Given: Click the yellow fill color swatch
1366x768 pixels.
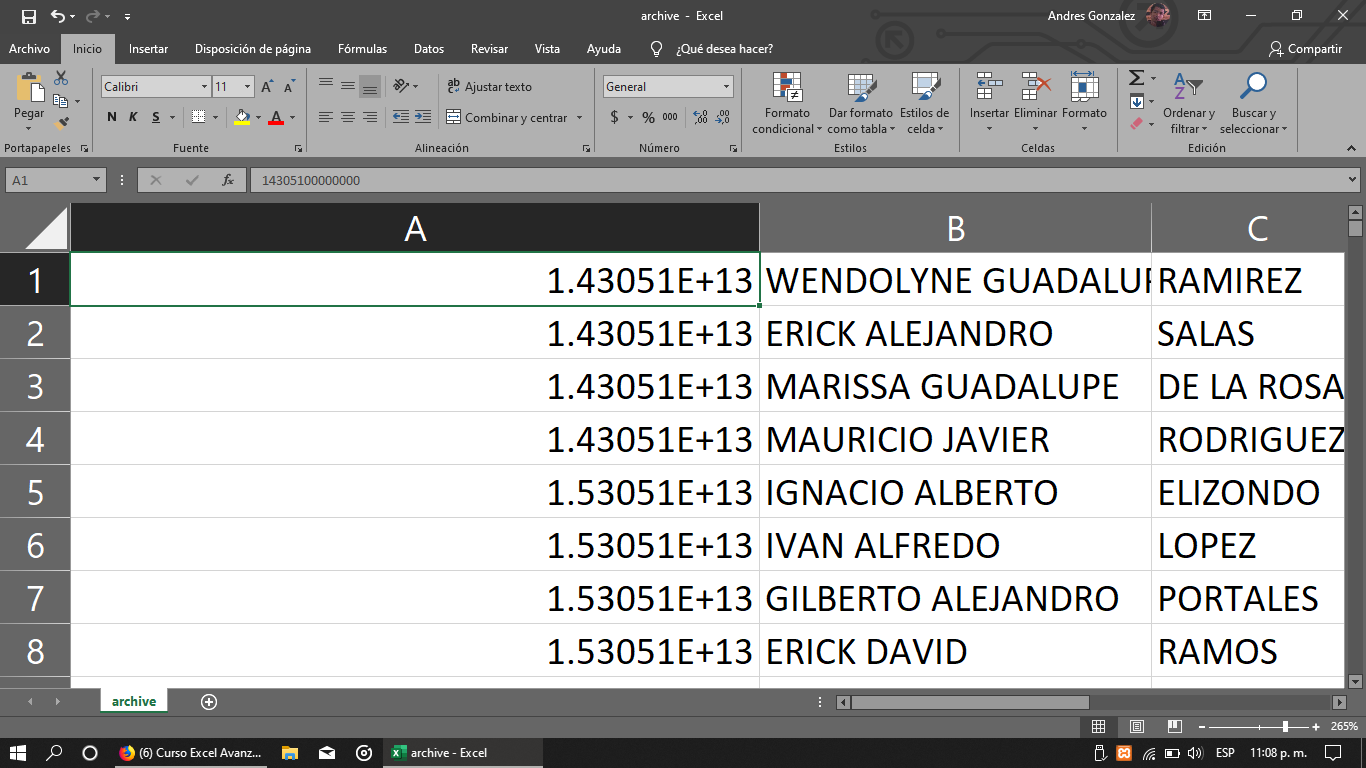Looking at the screenshot, I should tap(242, 117).
